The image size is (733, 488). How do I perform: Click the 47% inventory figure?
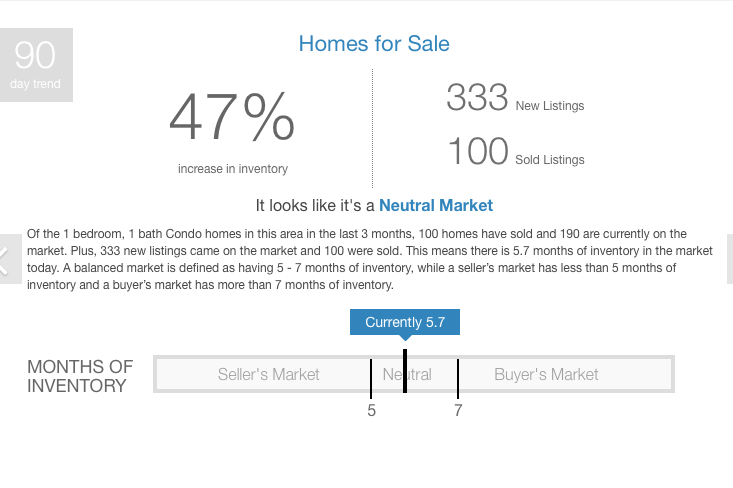pyautogui.click(x=232, y=116)
